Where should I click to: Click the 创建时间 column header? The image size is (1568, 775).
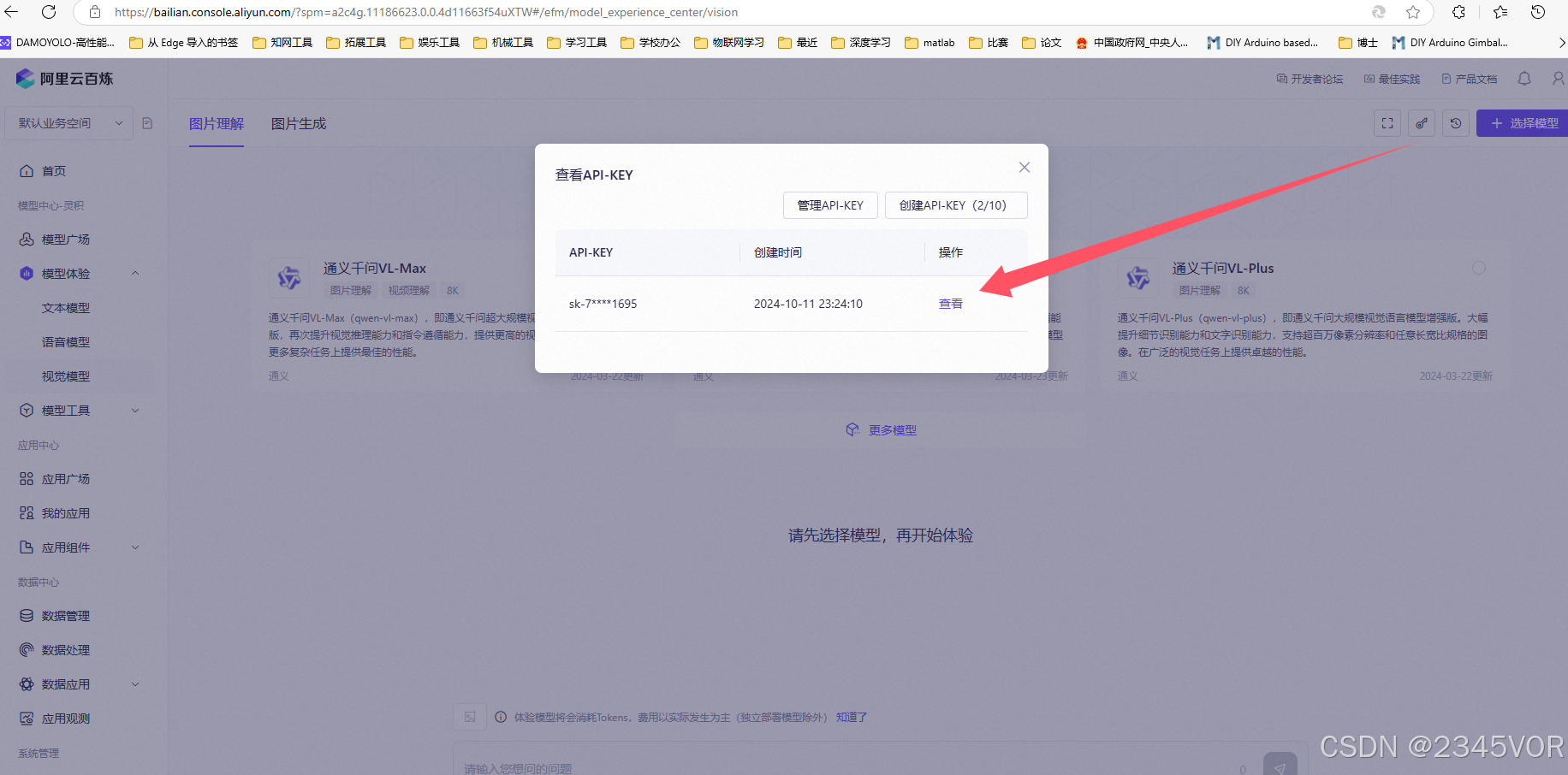coord(778,252)
